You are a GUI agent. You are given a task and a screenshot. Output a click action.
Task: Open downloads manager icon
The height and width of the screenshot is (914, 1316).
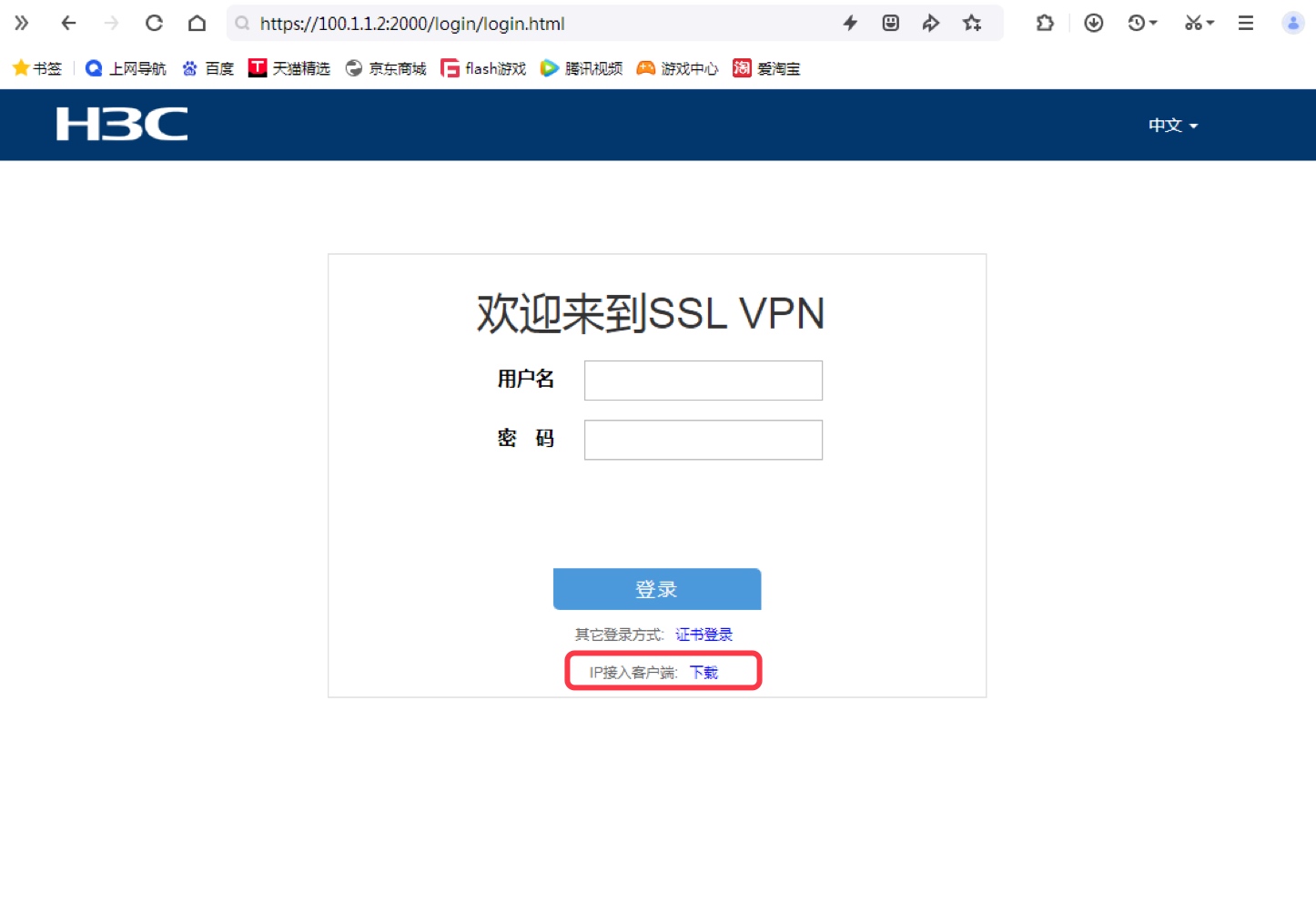(1094, 24)
